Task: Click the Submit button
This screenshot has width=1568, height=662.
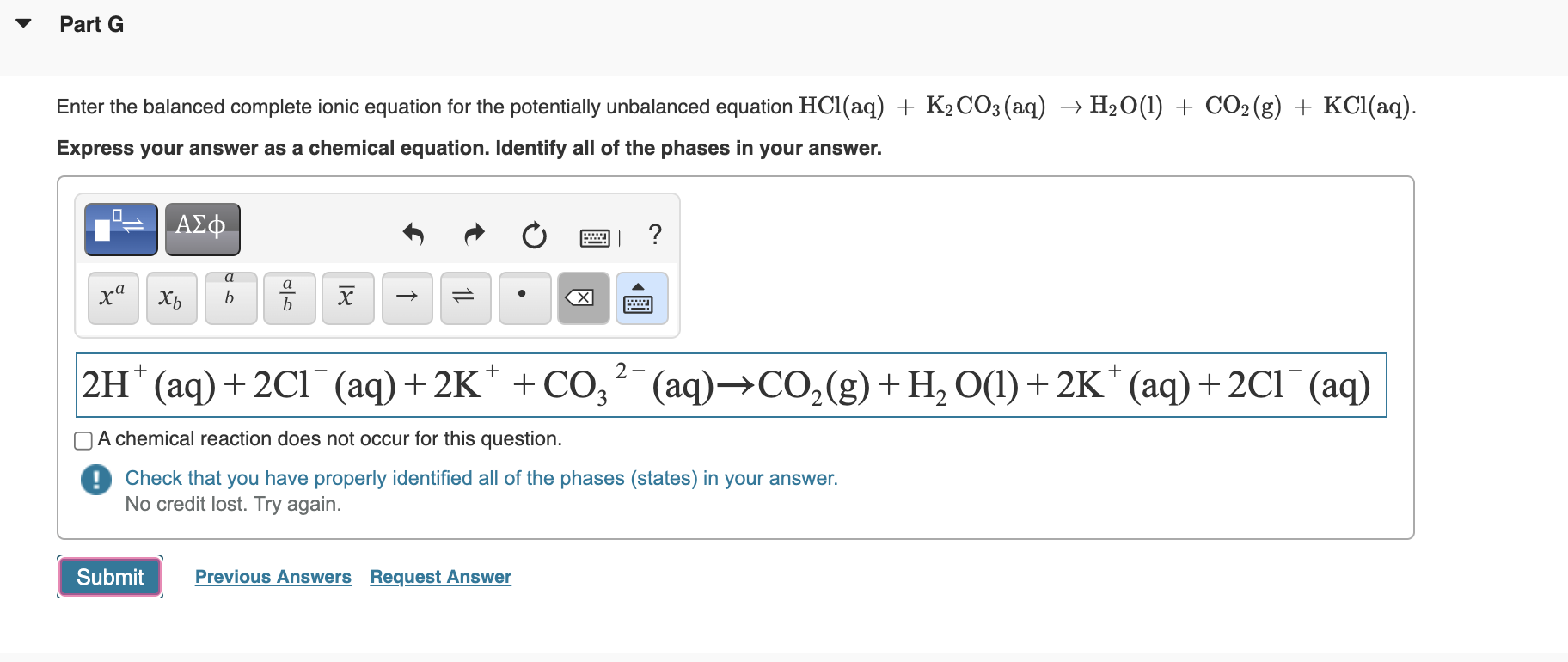Action: 109,577
